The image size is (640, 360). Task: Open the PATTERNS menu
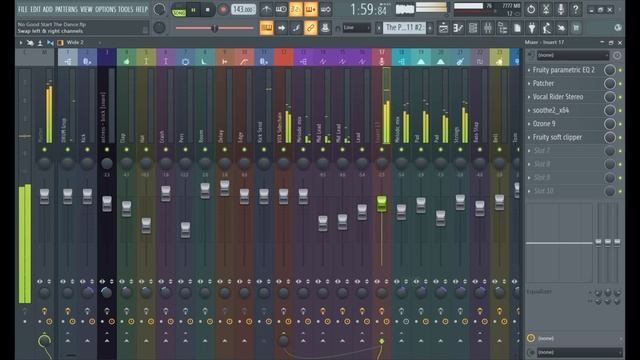point(67,9)
